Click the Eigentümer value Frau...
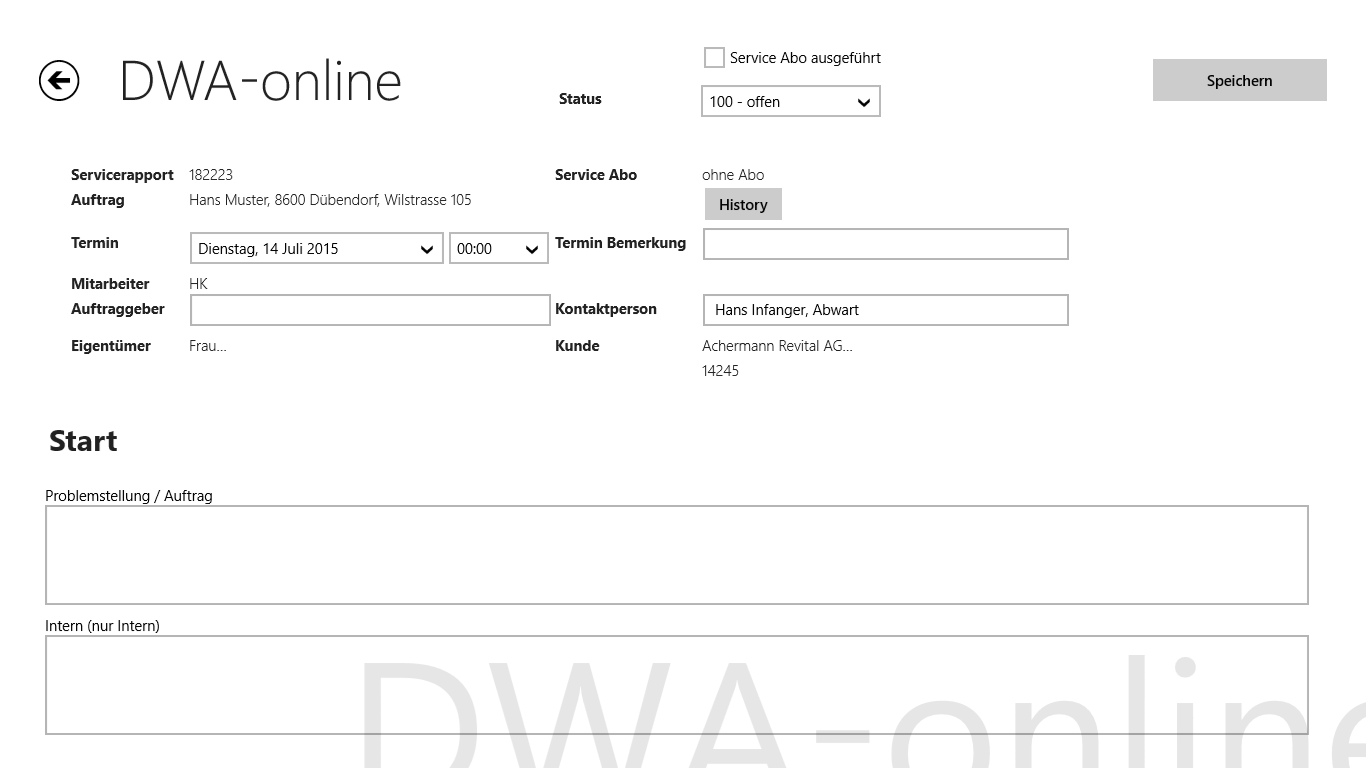1366x768 pixels. (x=208, y=346)
